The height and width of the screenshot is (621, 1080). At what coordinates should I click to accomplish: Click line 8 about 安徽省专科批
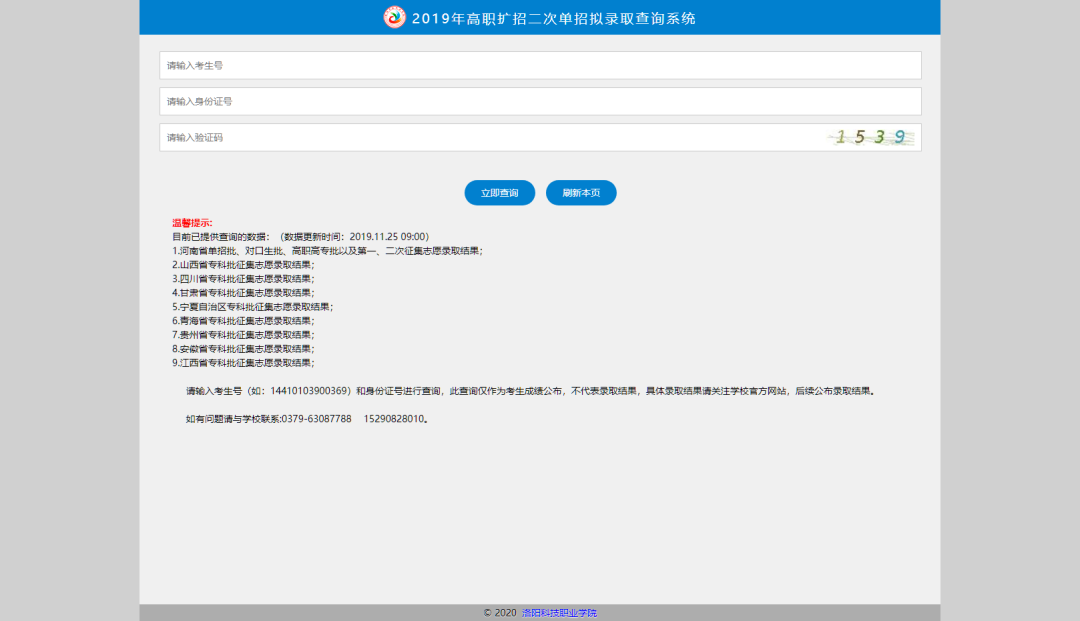coord(243,348)
